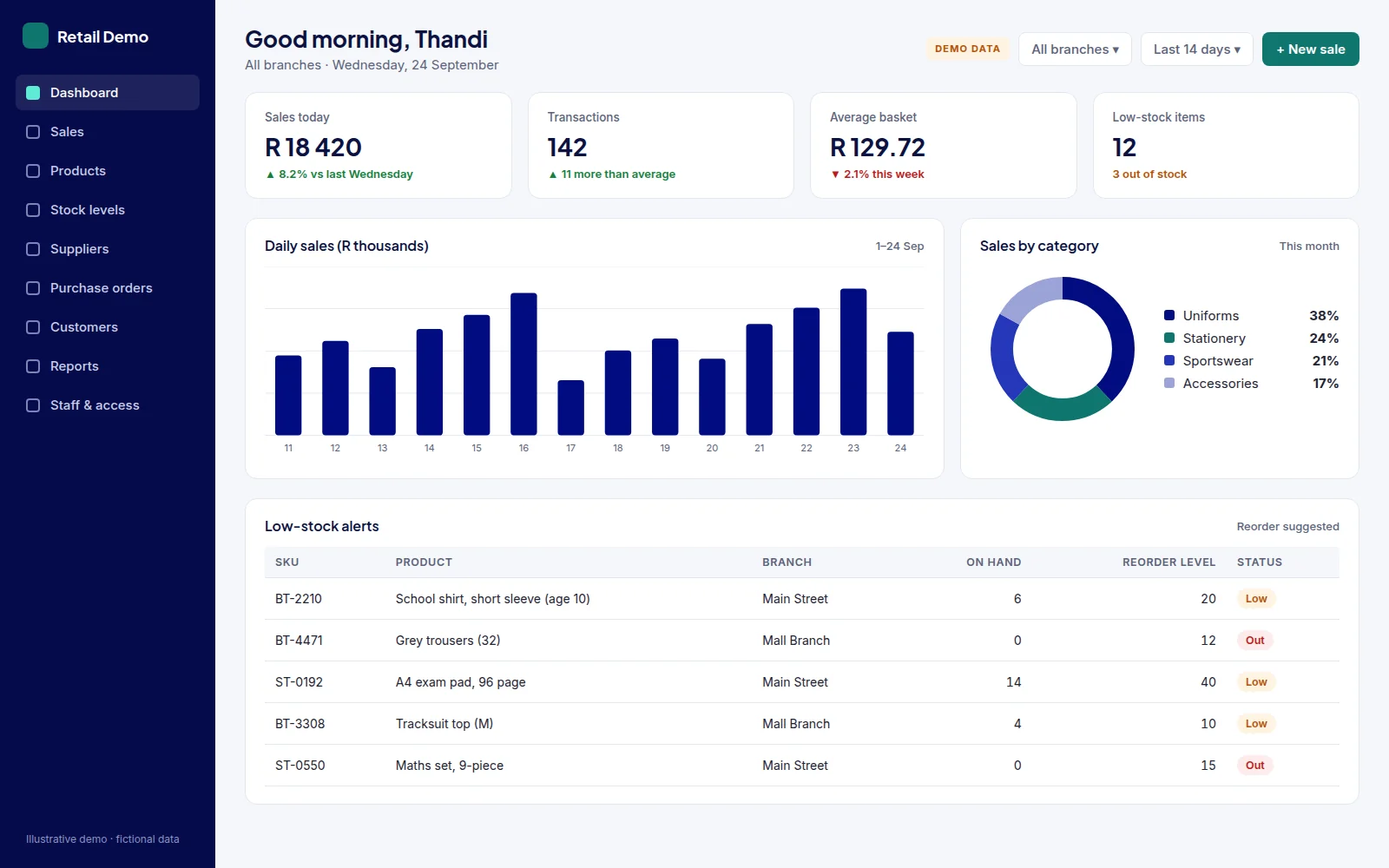The width and height of the screenshot is (1389, 868).
Task: Click the Out status badge for BT-4471
Action: tap(1255, 641)
